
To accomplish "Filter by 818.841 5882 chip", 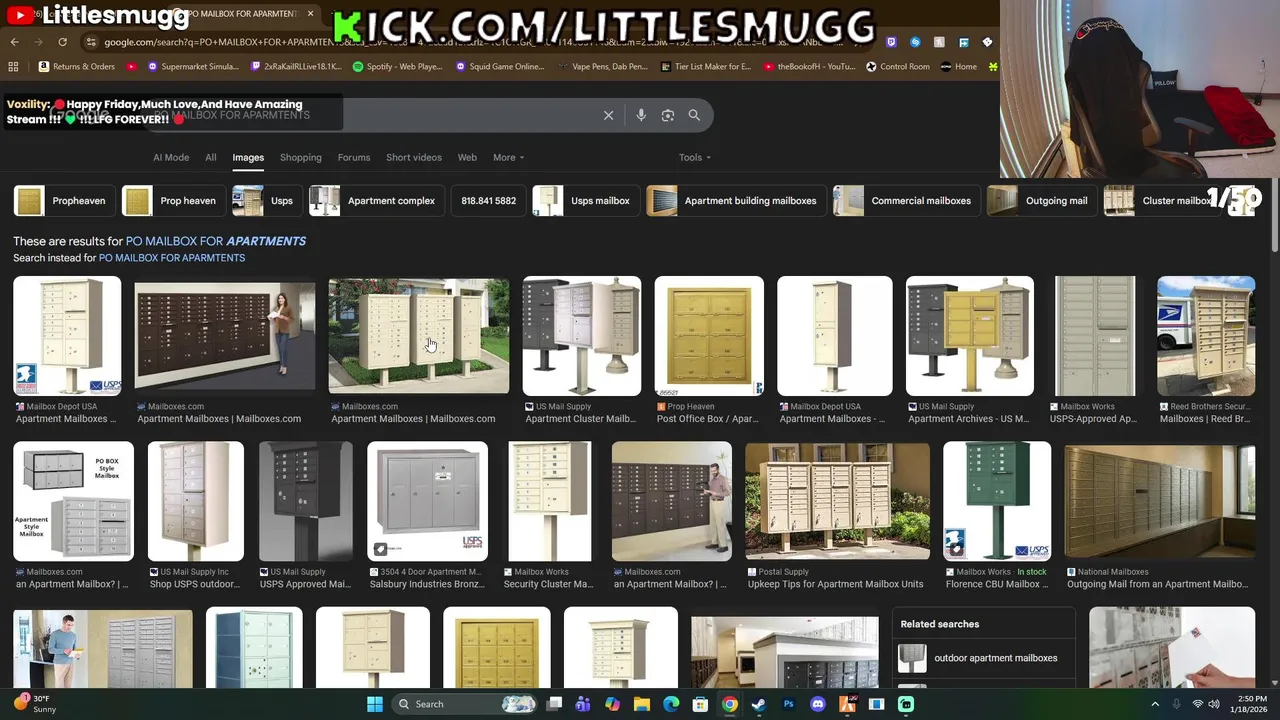I will 489,201.
